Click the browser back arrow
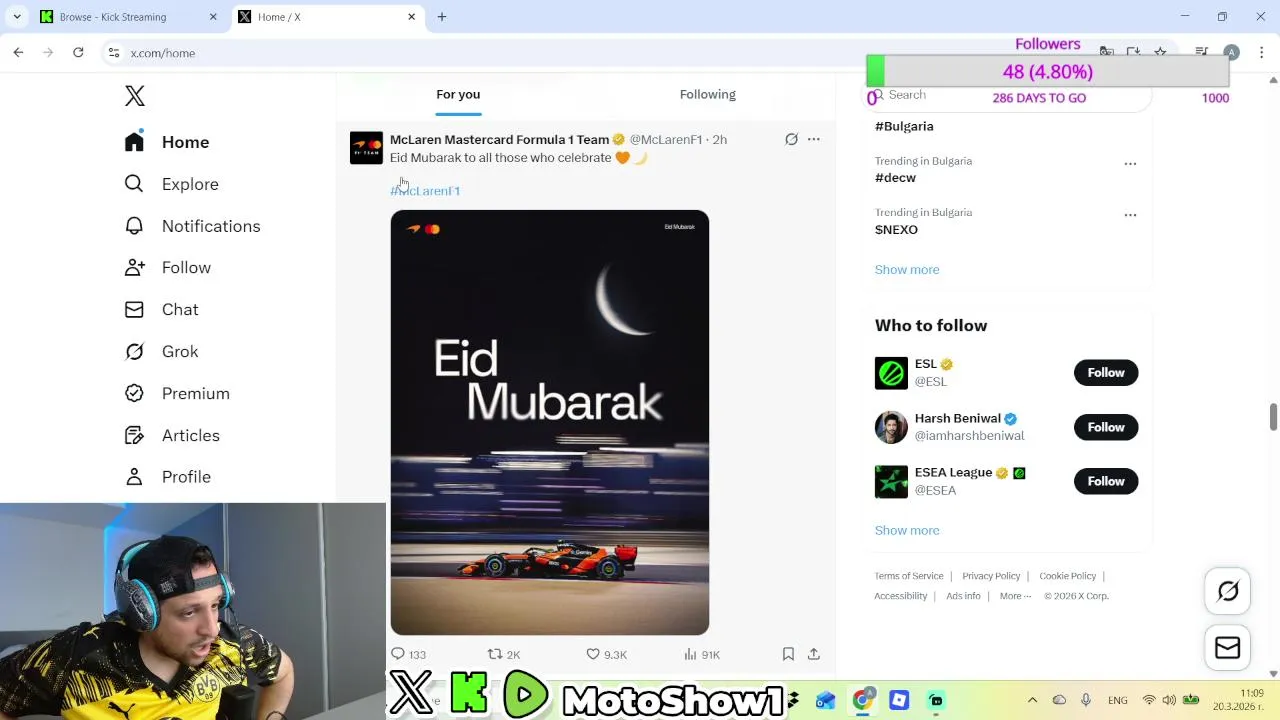The image size is (1280, 720). pos(18,53)
